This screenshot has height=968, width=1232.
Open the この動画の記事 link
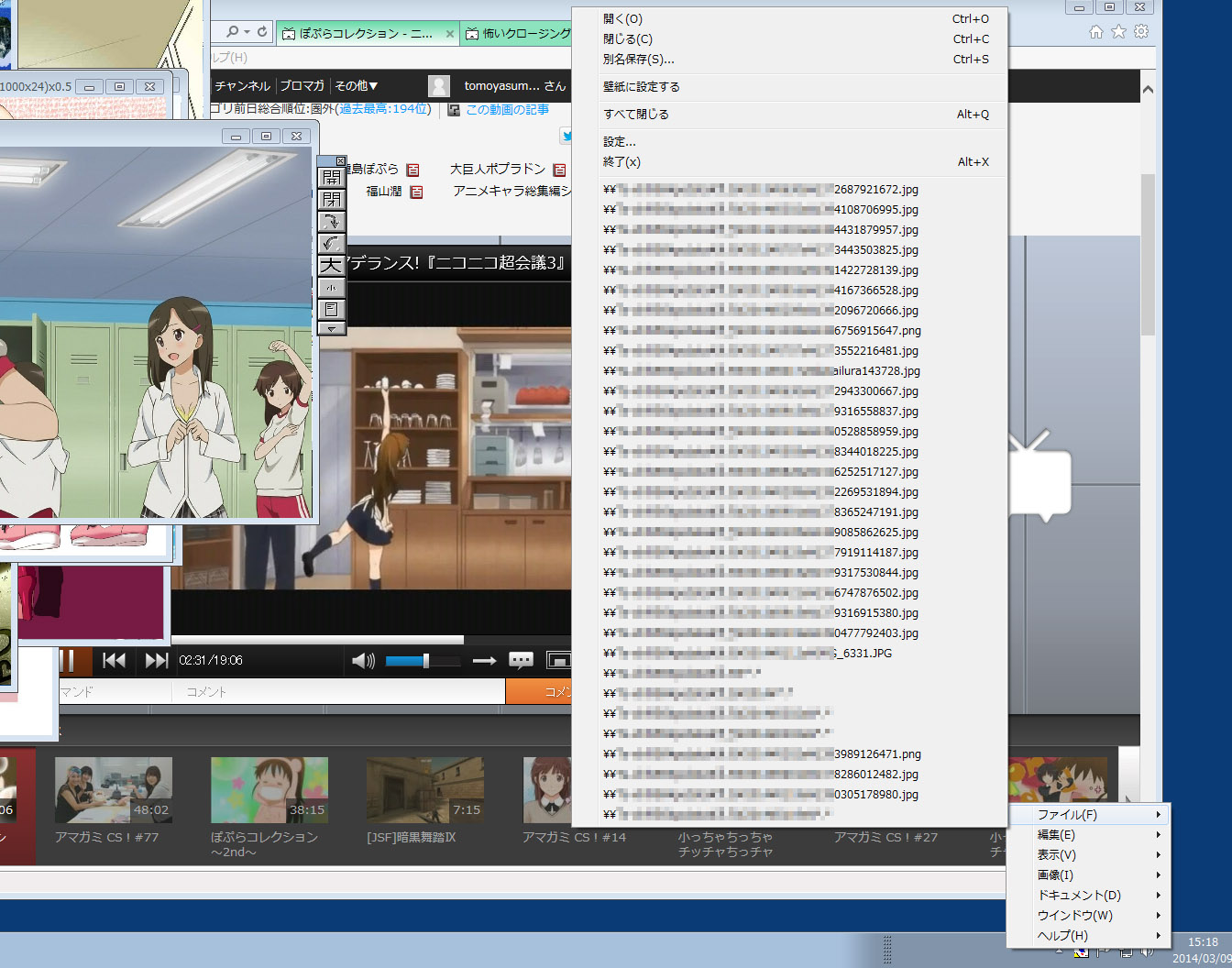point(507,109)
